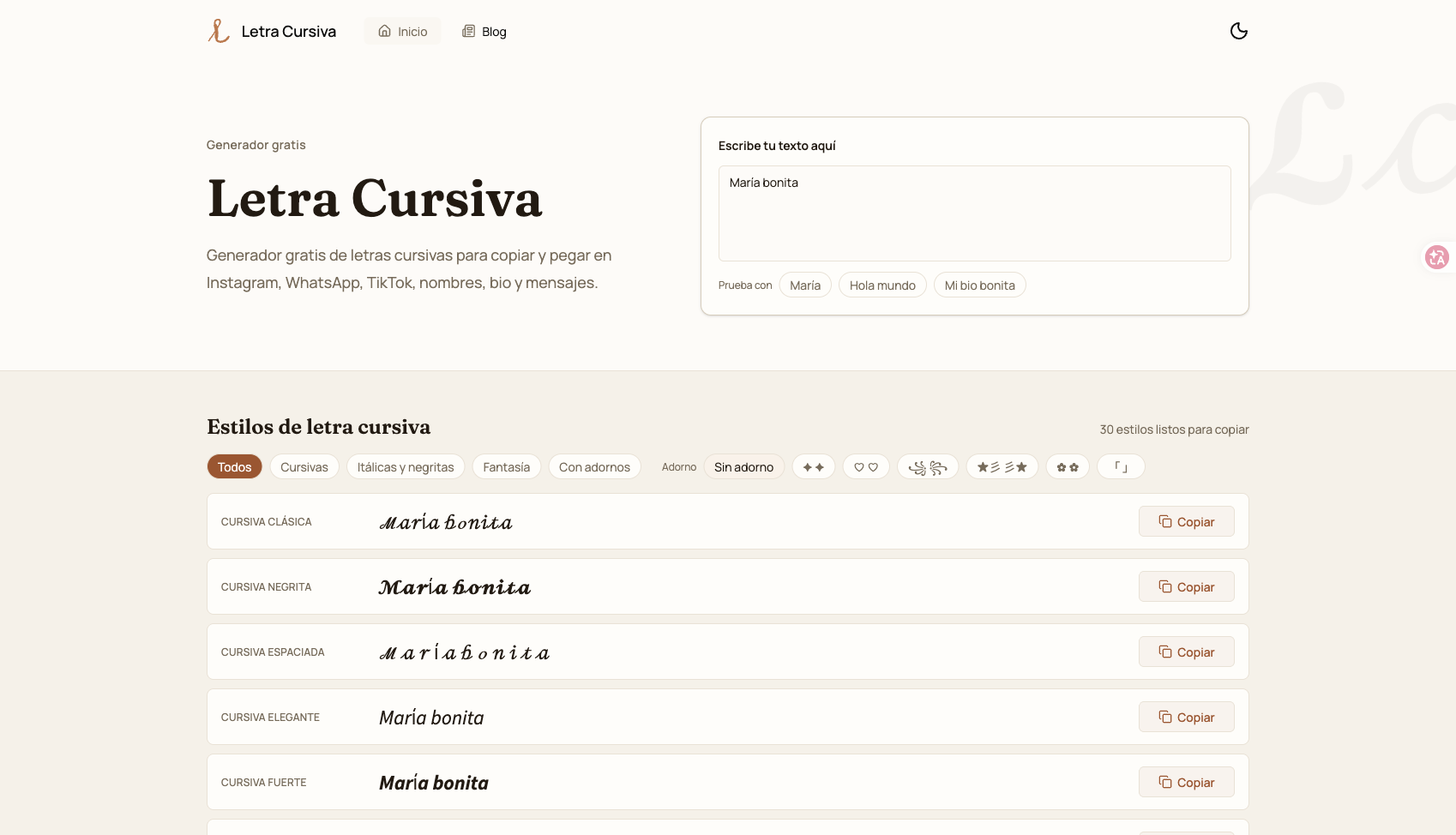The image size is (1456, 835).
Task: Try the sample text Hola mundo
Action: coord(882,285)
